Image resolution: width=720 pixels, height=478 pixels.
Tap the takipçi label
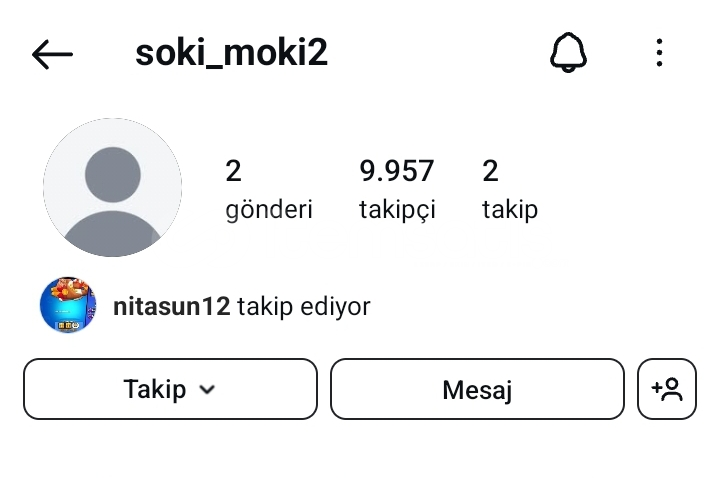pyautogui.click(x=397, y=210)
